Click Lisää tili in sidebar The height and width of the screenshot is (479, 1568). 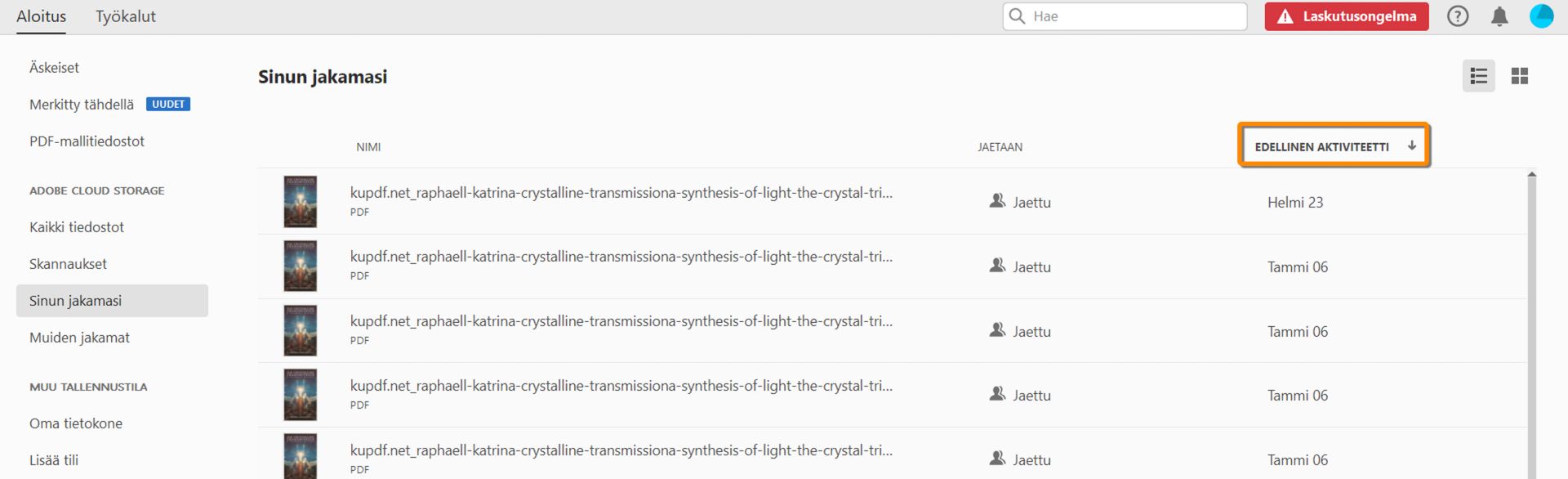click(x=54, y=460)
